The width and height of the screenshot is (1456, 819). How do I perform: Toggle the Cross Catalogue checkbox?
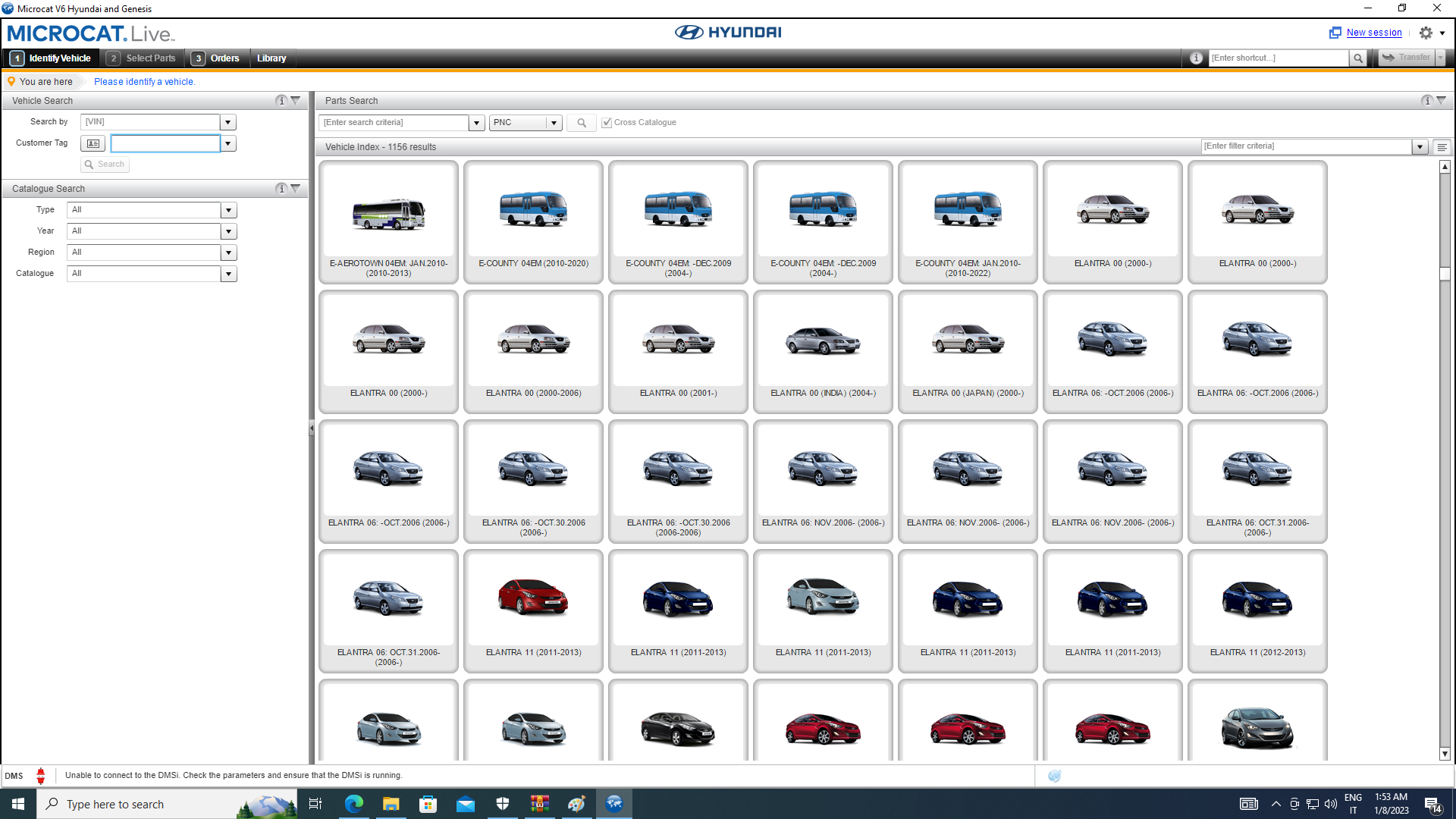click(x=607, y=123)
